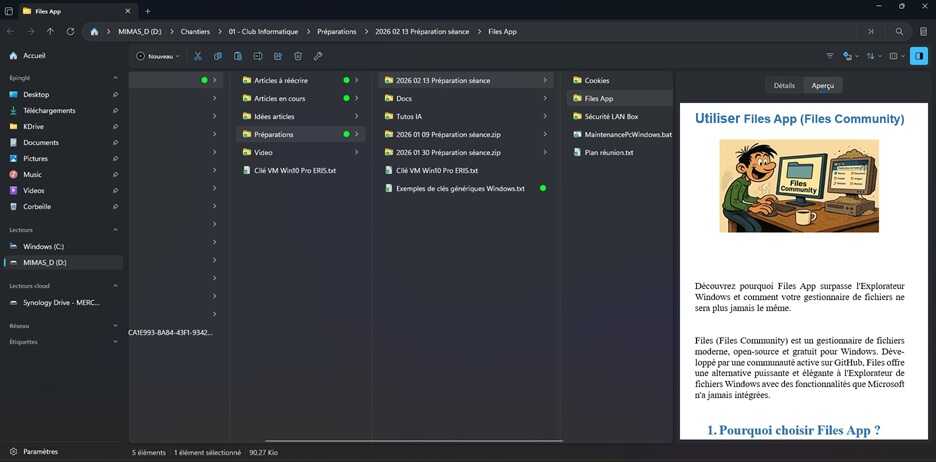Click the Cut scissors icon in toolbar
This screenshot has width=936, height=462.
(198, 56)
